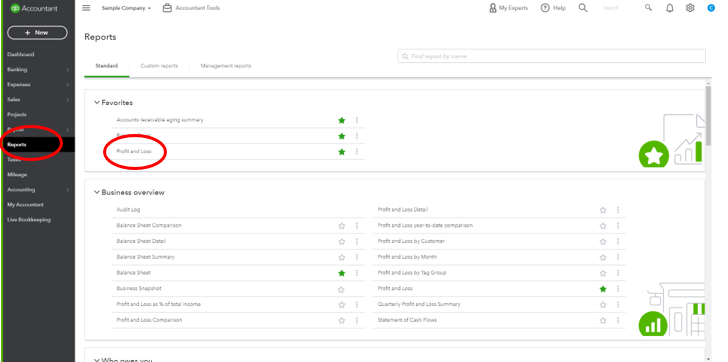Image resolution: width=728 pixels, height=362 pixels.
Task: Unstar Balance Sheet in Business overview
Action: click(342, 273)
